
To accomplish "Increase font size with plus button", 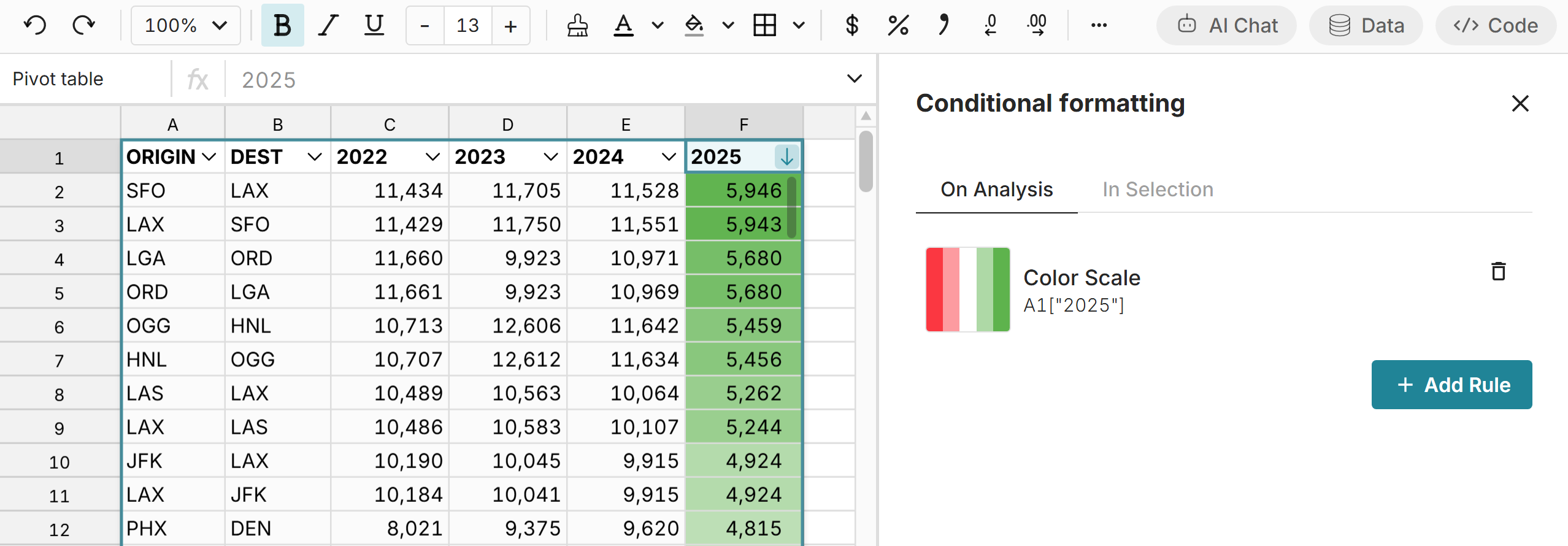I will coord(510,26).
